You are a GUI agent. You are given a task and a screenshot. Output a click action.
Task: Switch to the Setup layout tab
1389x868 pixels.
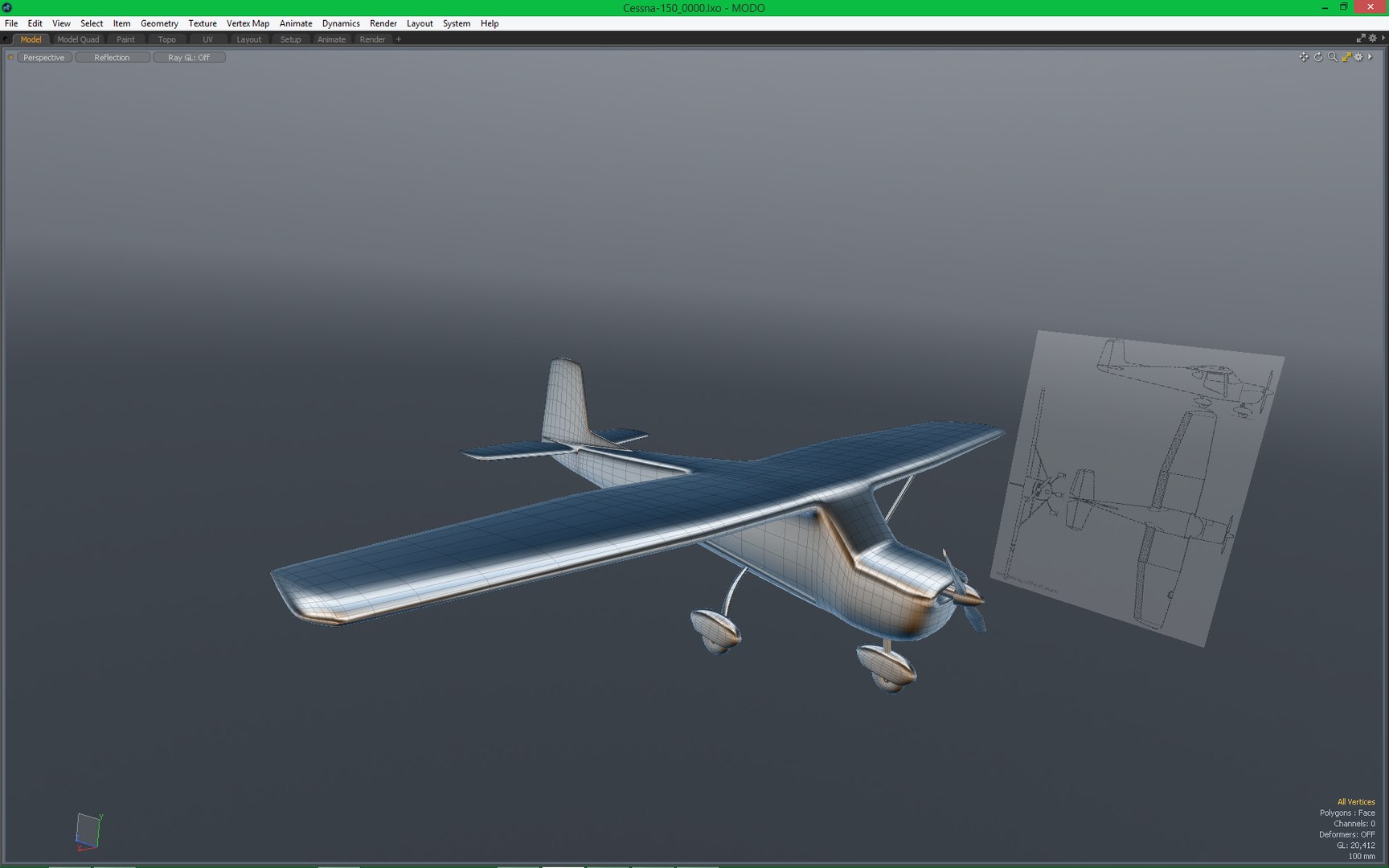pos(290,39)
